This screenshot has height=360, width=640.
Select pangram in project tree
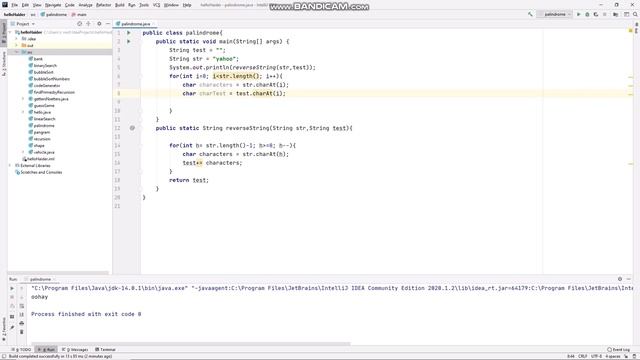click(x=42, y=132)
